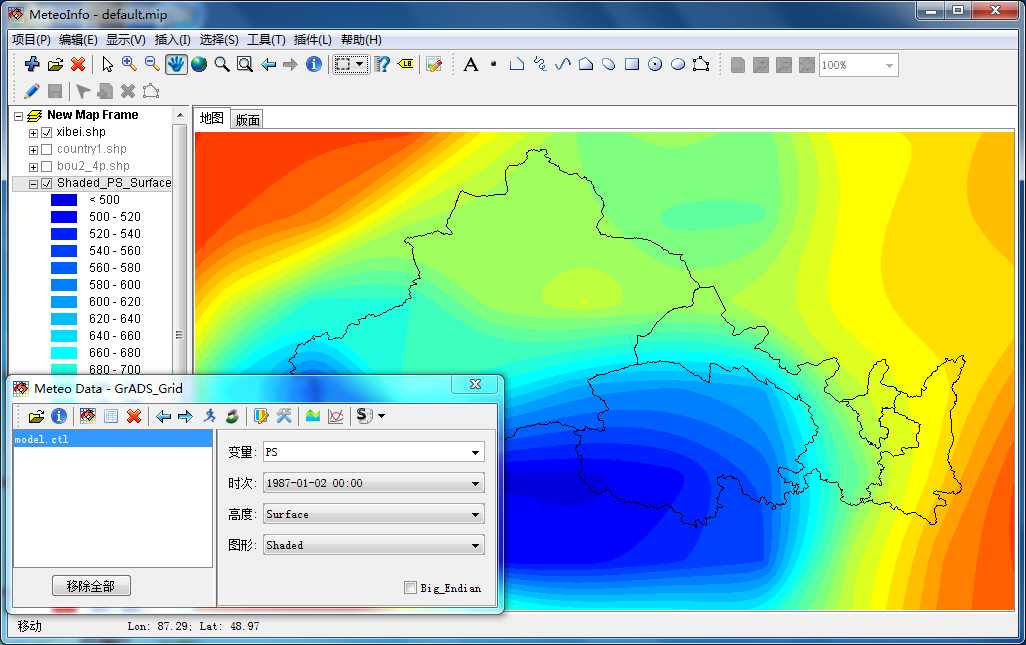Select the Zoom In magnifier tool
This screenshot has height=645, width=1026.
(129, 64)
